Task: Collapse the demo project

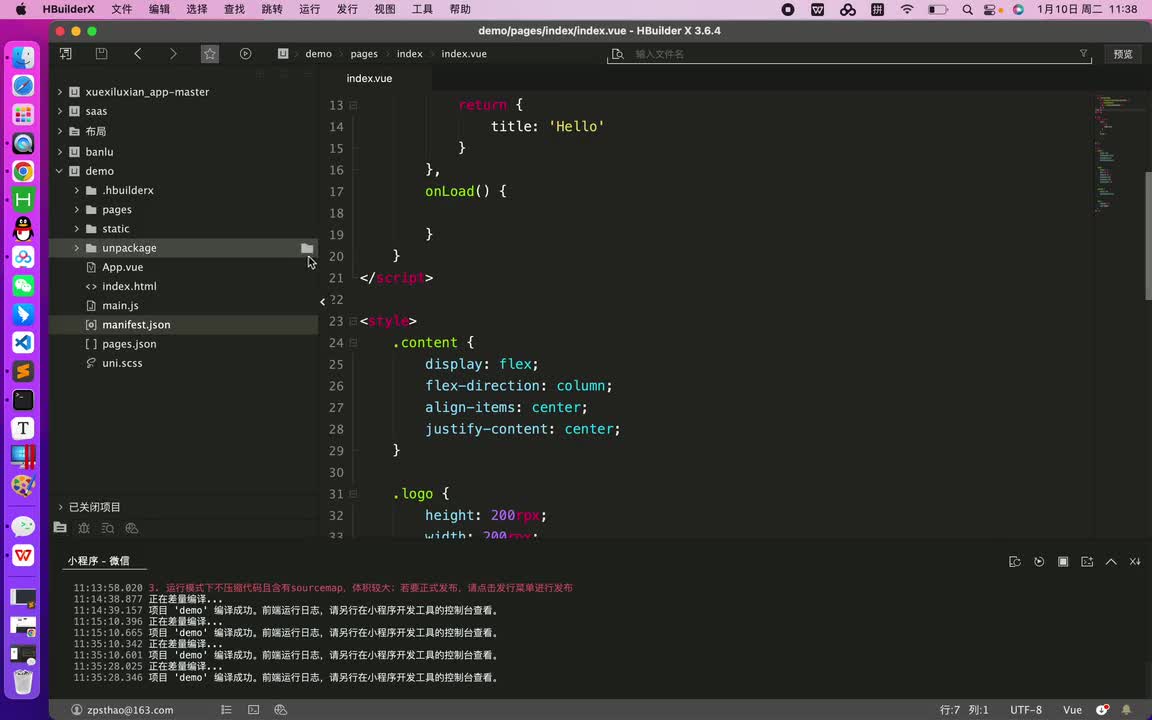Action: tap(60, 170)
